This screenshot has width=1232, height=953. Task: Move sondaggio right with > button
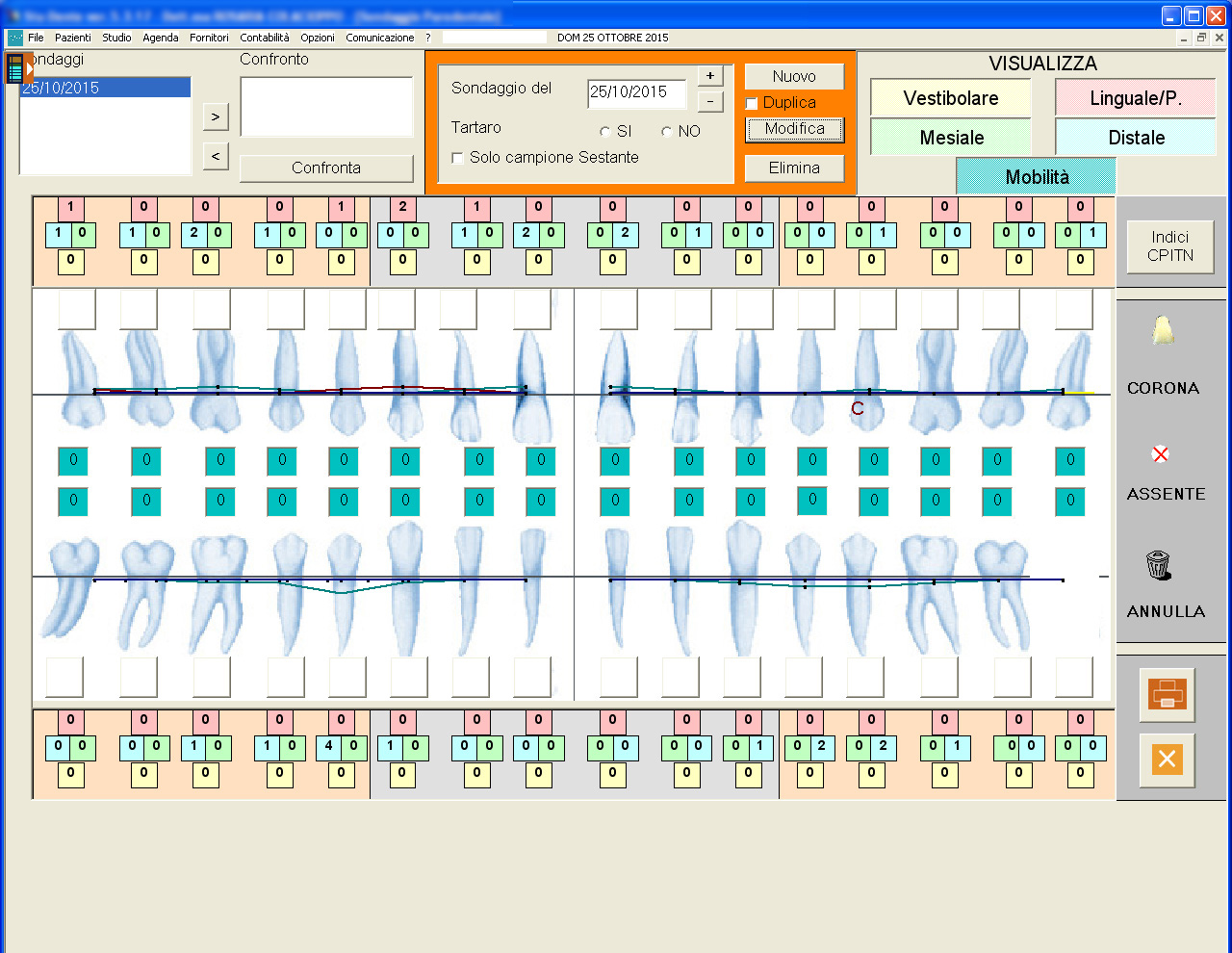point(216,117)
